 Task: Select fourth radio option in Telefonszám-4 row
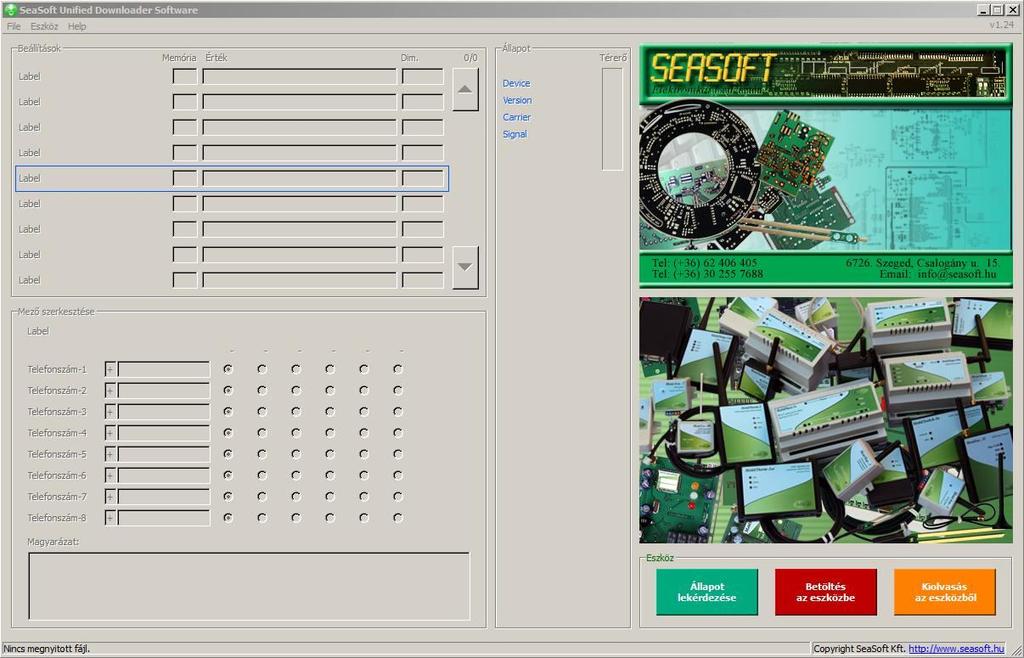click(330, 433)
